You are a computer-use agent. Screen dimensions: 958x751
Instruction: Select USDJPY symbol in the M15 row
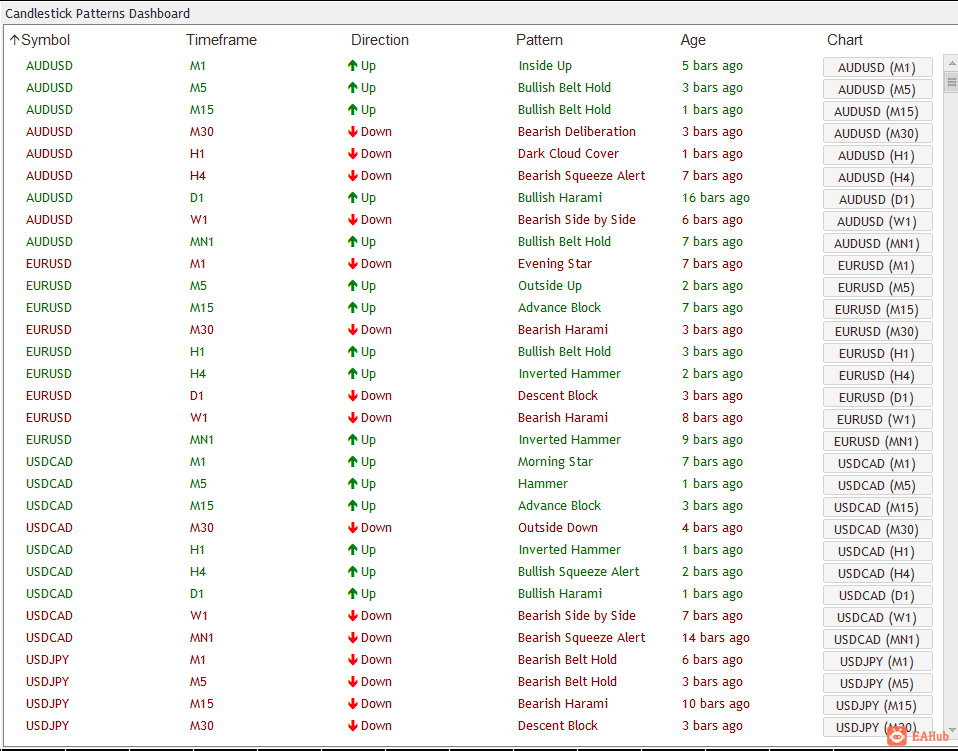click(x=48, y=704)
